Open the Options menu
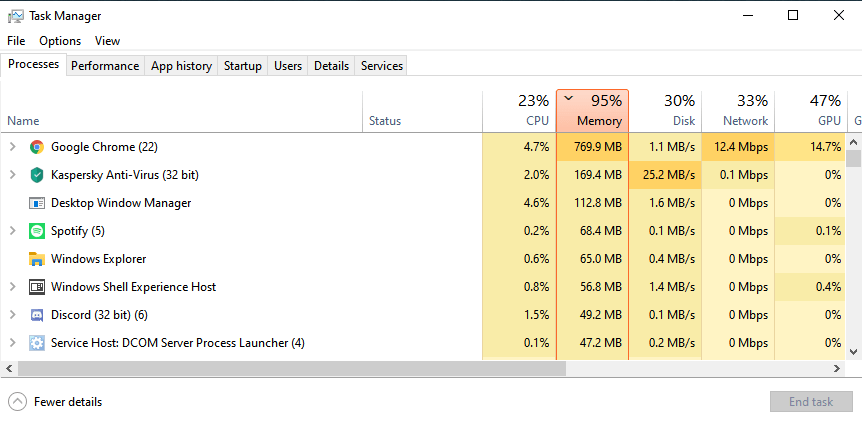This screenshot has height=421, width=862. tap(60, 41)
